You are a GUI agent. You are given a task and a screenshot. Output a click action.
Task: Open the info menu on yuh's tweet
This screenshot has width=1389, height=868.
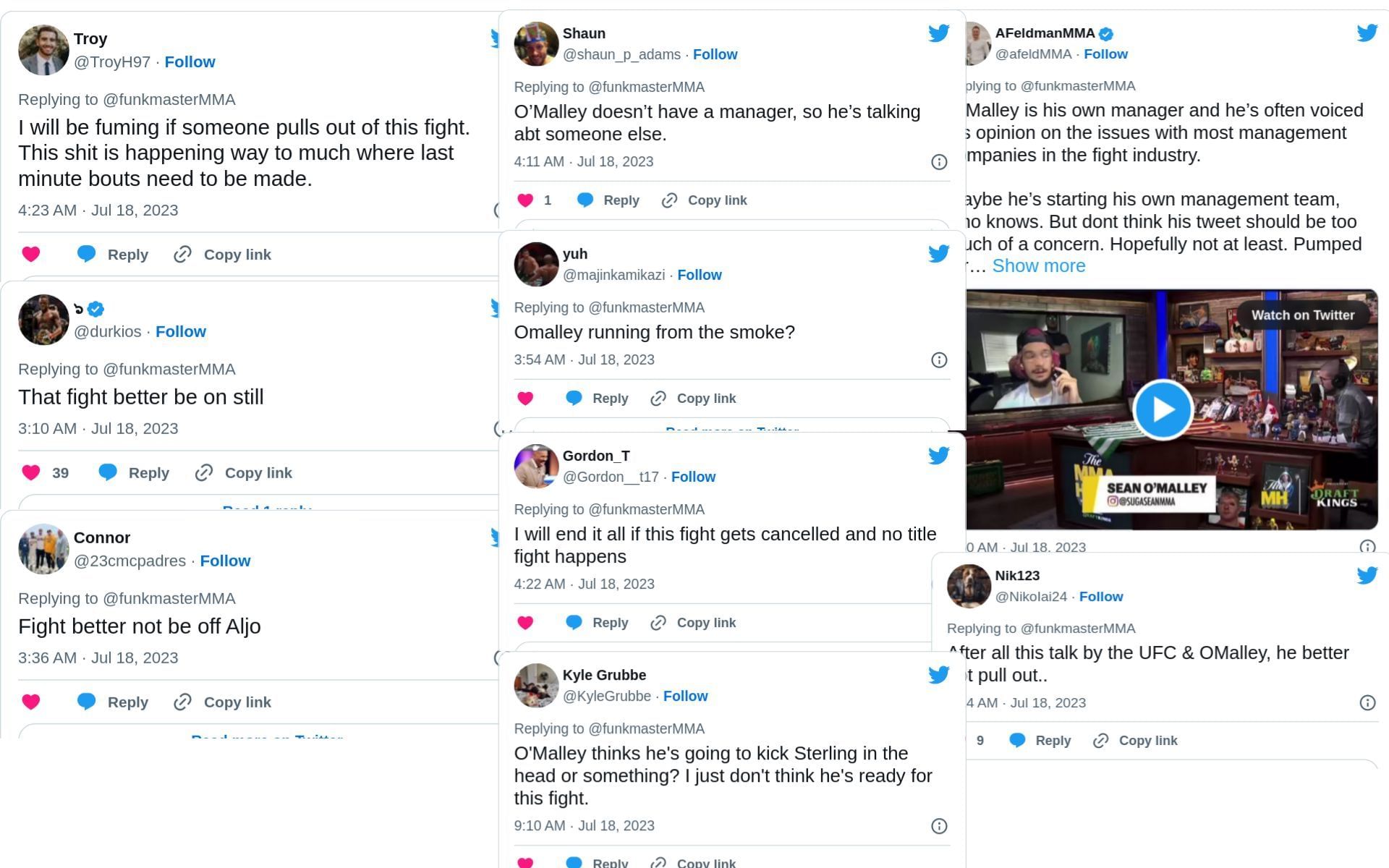[x=938, y=359]
